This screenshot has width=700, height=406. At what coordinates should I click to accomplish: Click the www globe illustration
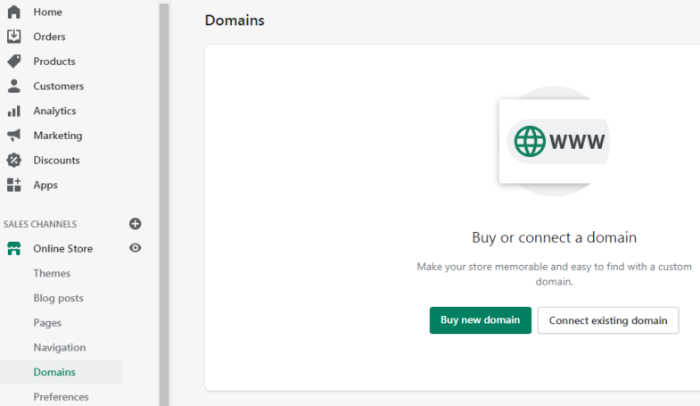[x=554, y=141]
